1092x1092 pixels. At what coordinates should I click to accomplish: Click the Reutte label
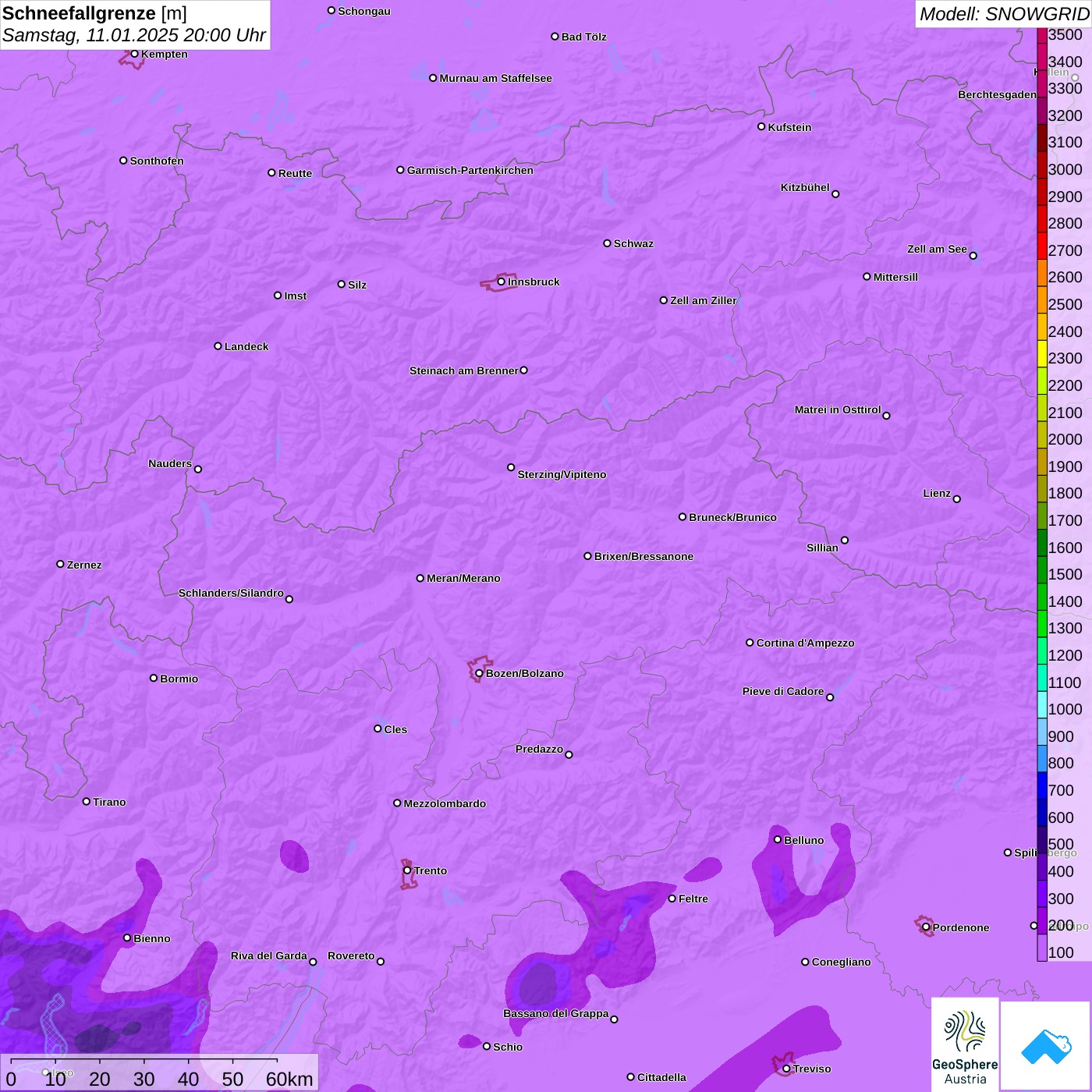pyautogui.click(x=295, y=173)
